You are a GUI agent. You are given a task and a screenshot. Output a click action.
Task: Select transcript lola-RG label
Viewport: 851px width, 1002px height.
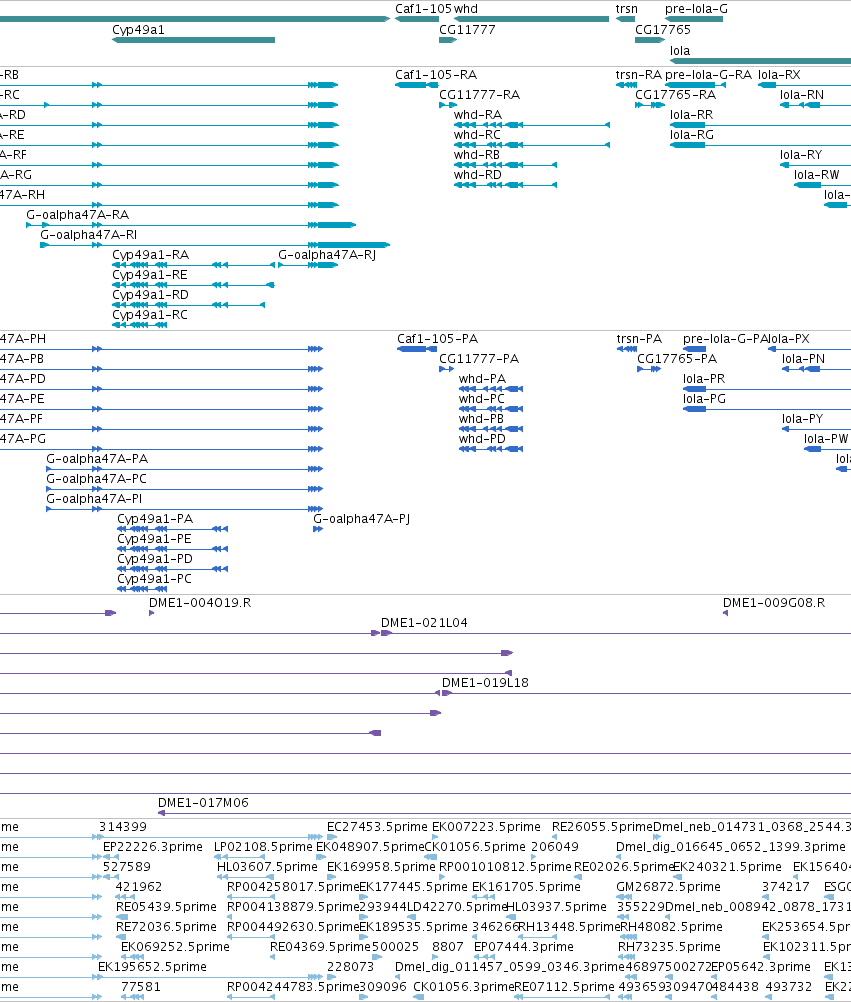692,135
